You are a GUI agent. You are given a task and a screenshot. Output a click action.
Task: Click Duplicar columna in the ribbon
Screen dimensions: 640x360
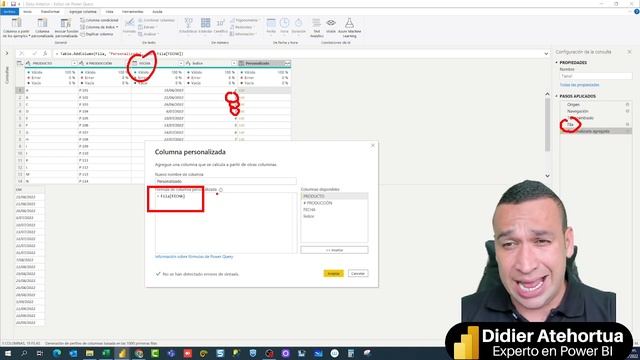tap(97, 34)
